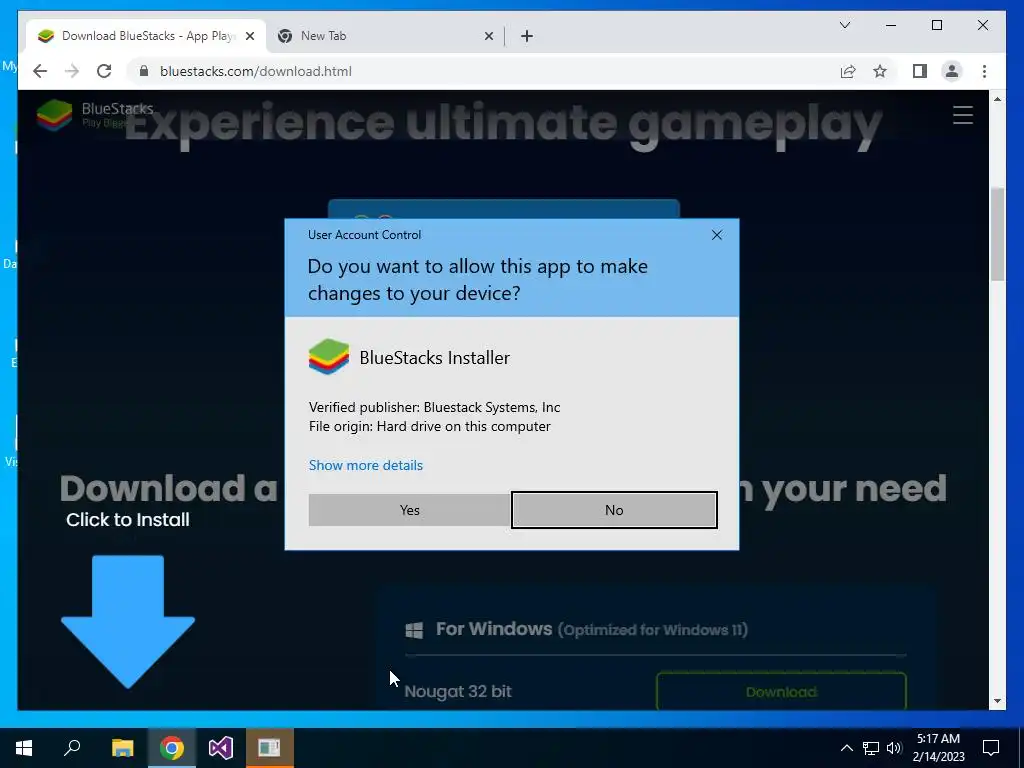This screenshot has width=1024, height=768.
Task: Click the page vertical scrollbar thumb
Action: pos(997,234)
